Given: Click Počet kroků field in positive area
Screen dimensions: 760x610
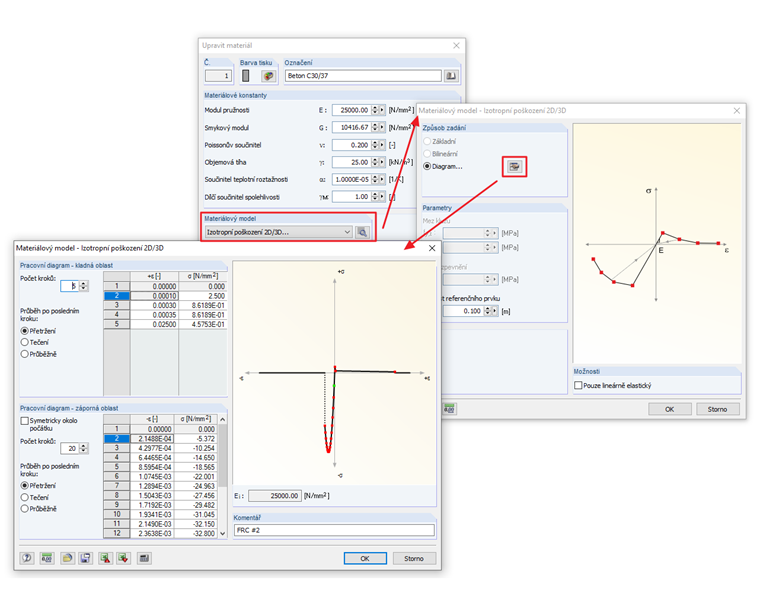Looking at the screenshot, I should pos(69,286).
